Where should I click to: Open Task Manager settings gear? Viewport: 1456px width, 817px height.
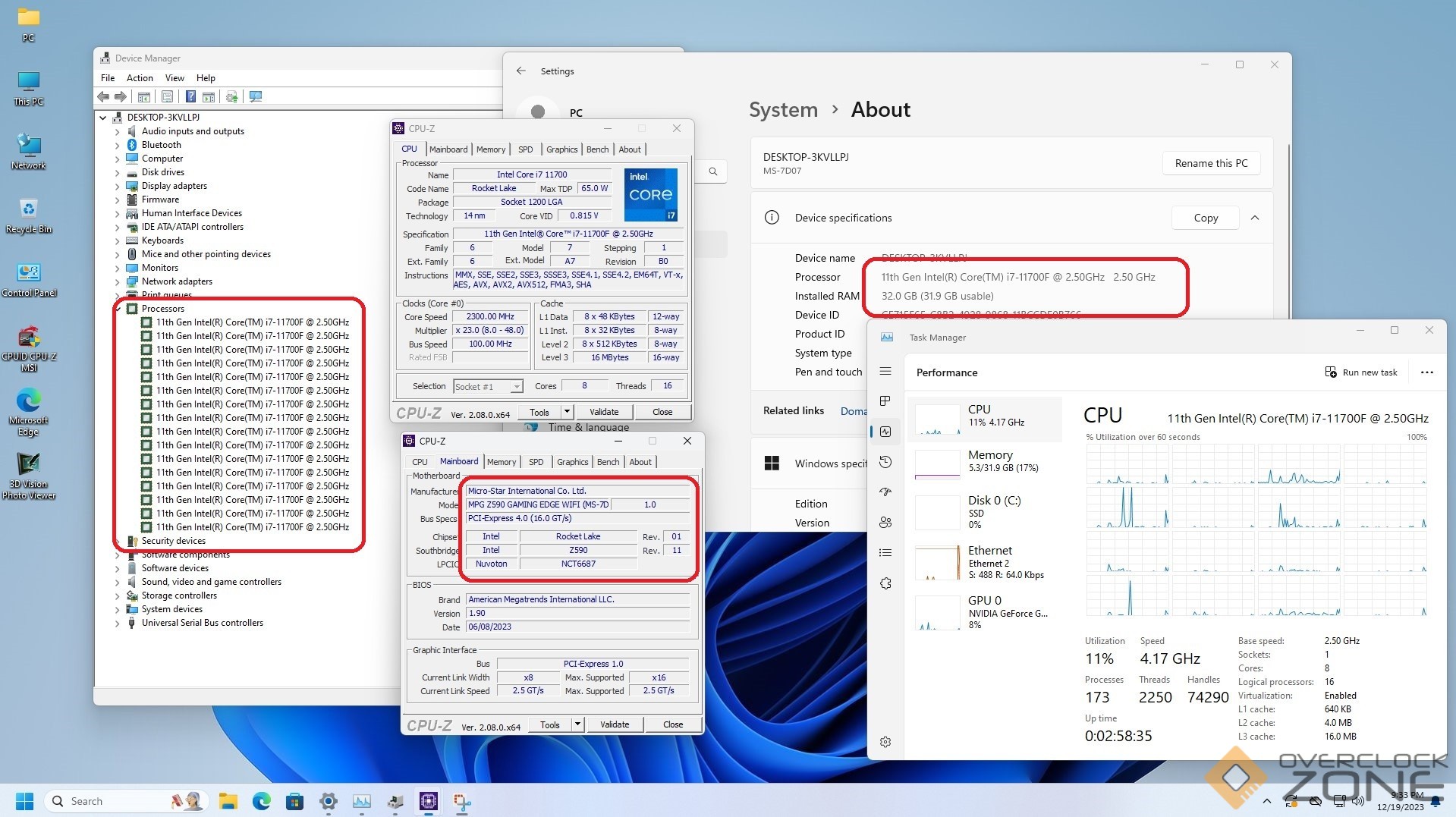point(885,742)
